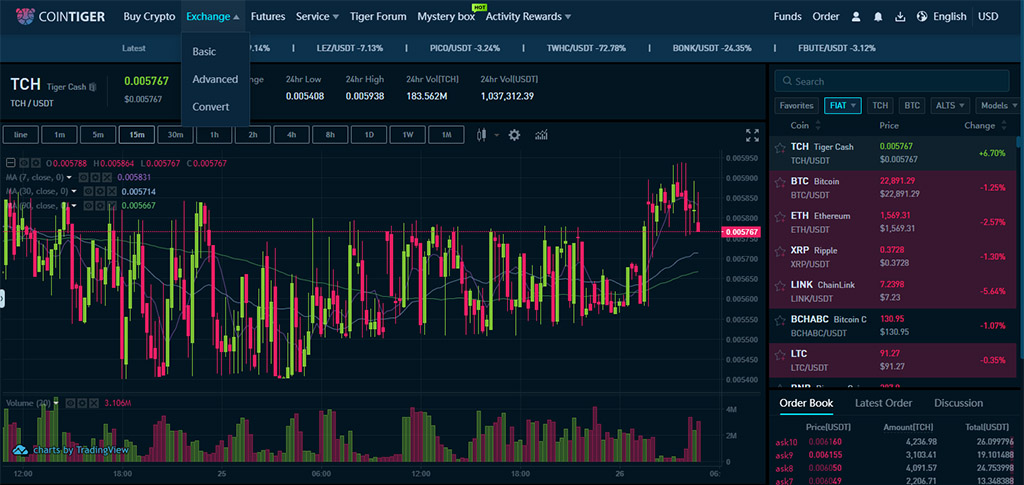The image size is (1024, 485).
Task: Open chart settings gear icon
Action: [x=515, y=135]
